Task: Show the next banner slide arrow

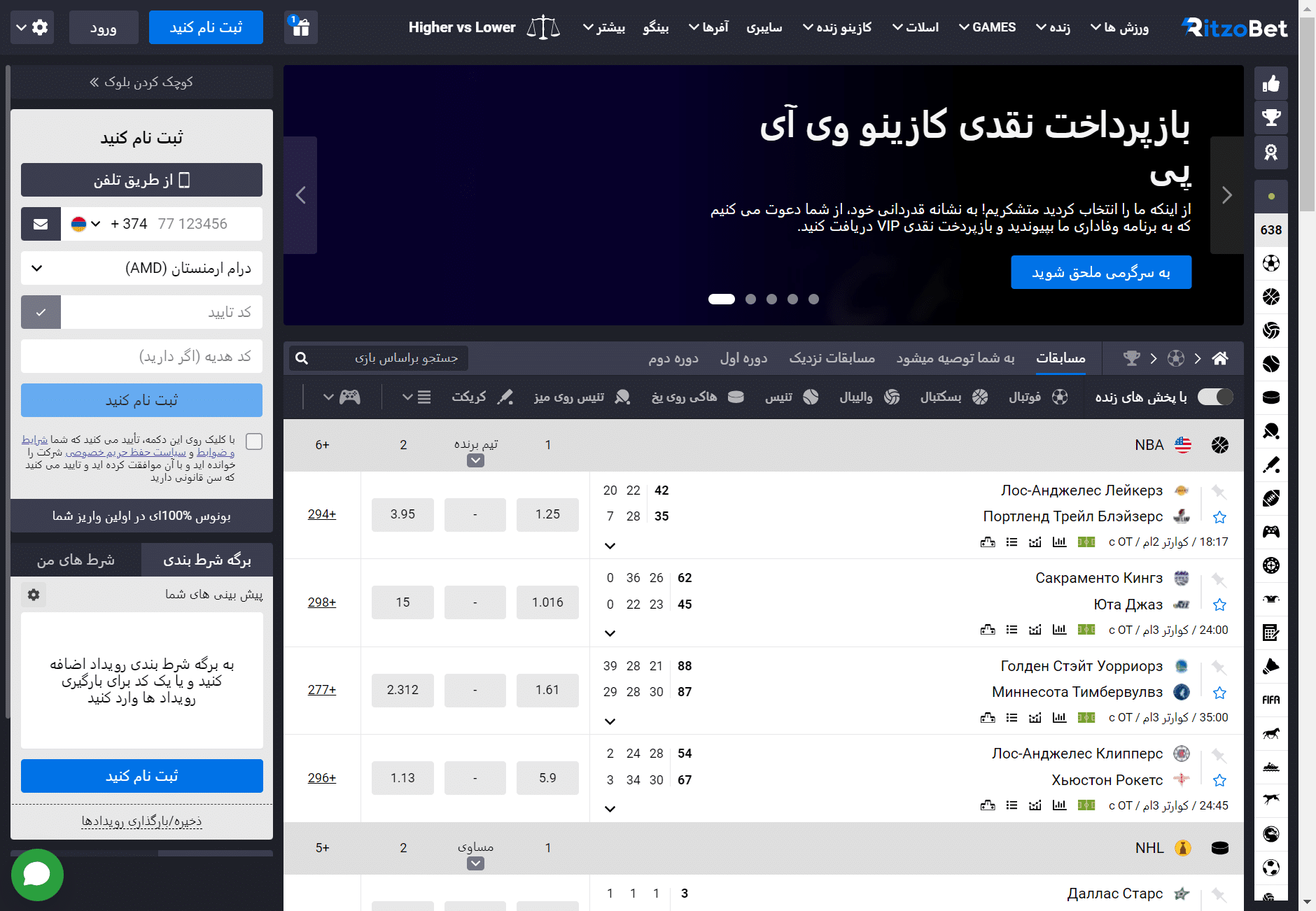Action: 1226,195
